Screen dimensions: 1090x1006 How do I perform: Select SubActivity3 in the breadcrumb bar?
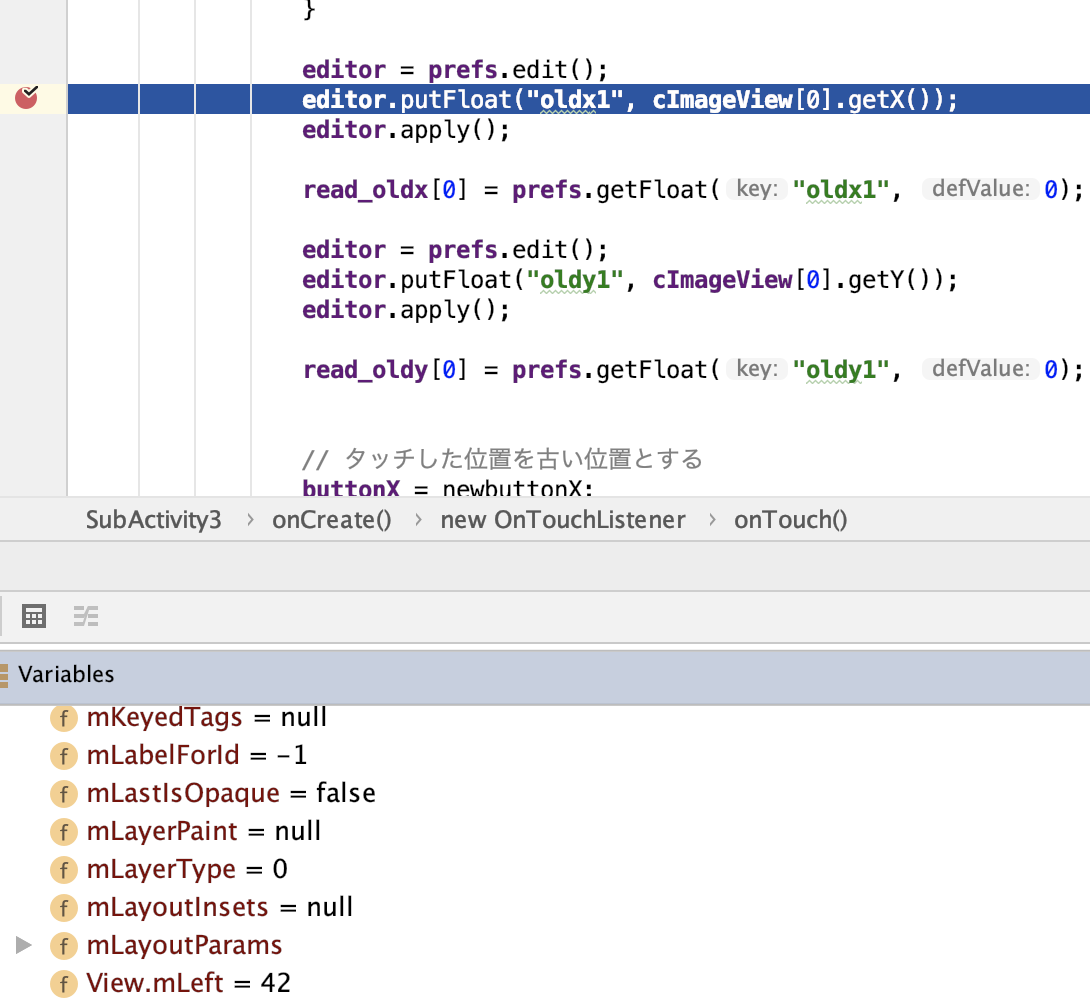[153, 519]
